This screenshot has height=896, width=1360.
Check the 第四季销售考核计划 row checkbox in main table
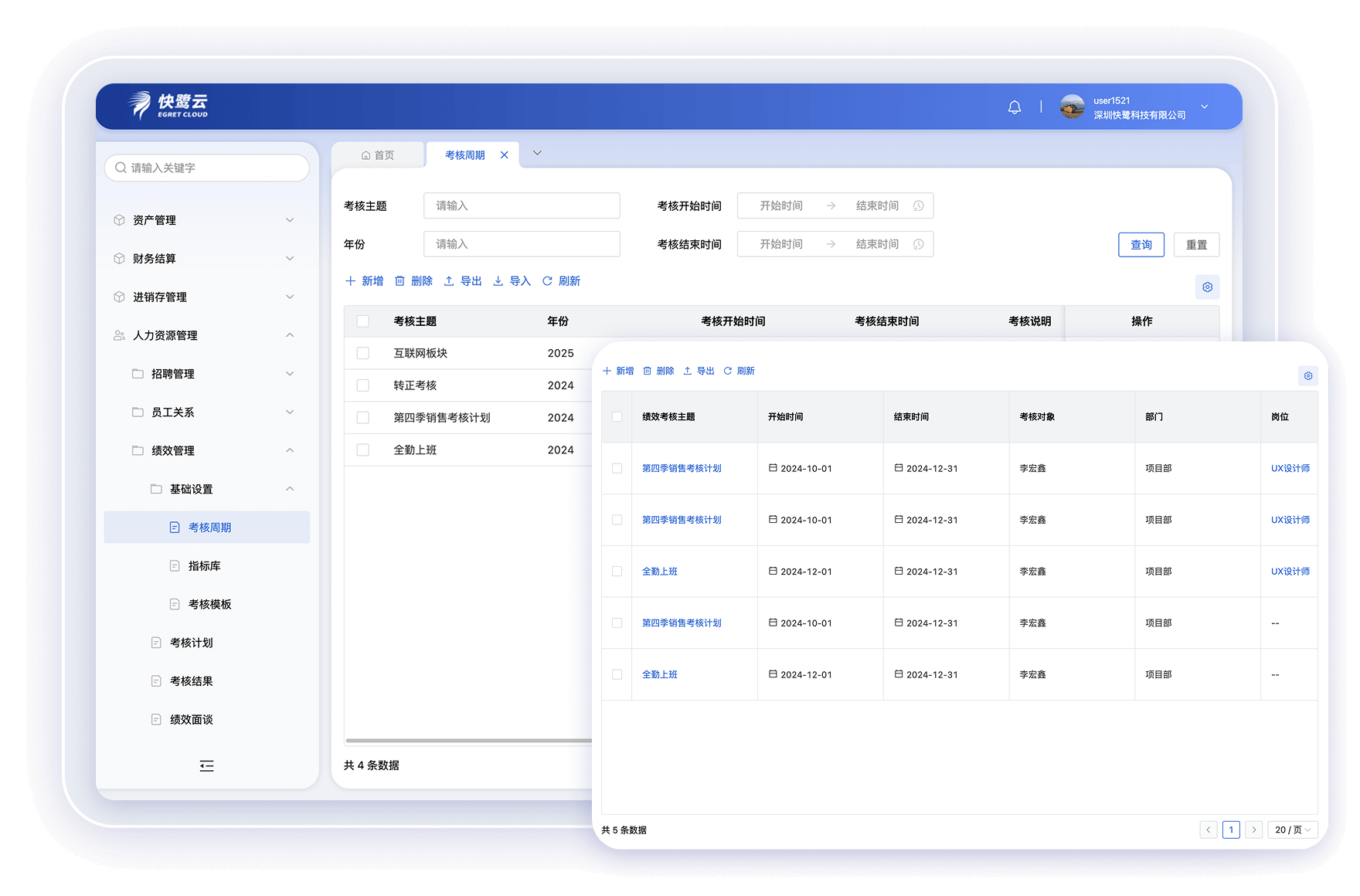[x=362, y=418]
